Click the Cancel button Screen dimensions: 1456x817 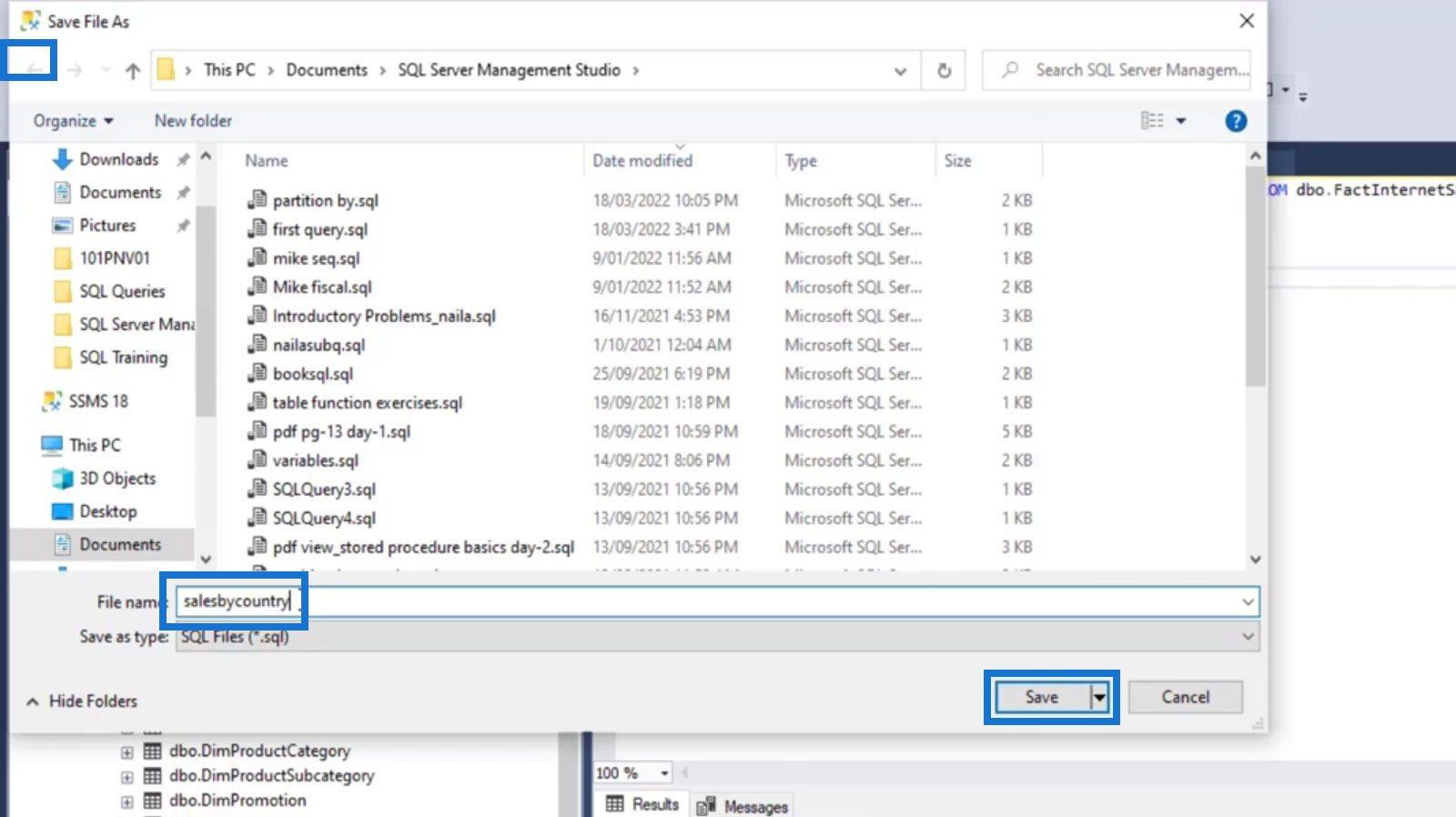coord(1185,697)
